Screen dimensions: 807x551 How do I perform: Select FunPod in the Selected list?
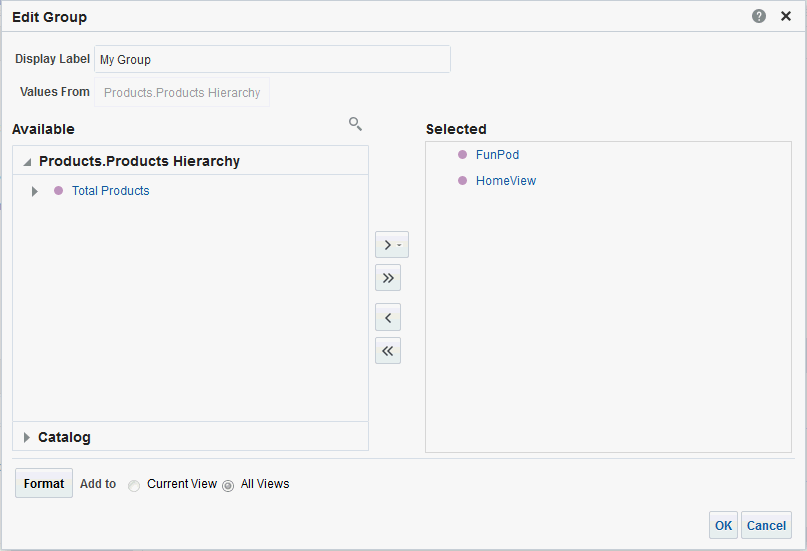[x=497, y=155]
